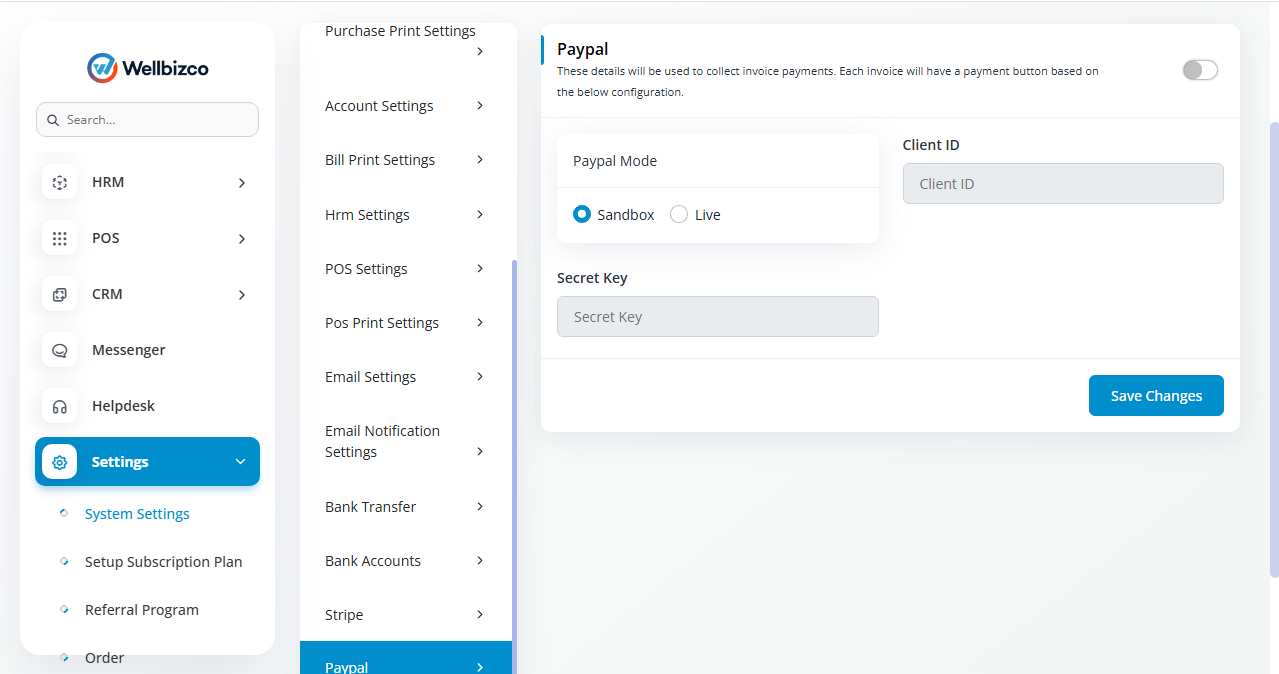Screen dimensions: 1279x674
Task: Click the Helpdesk headphones icon
Action: tap(59, 406)
